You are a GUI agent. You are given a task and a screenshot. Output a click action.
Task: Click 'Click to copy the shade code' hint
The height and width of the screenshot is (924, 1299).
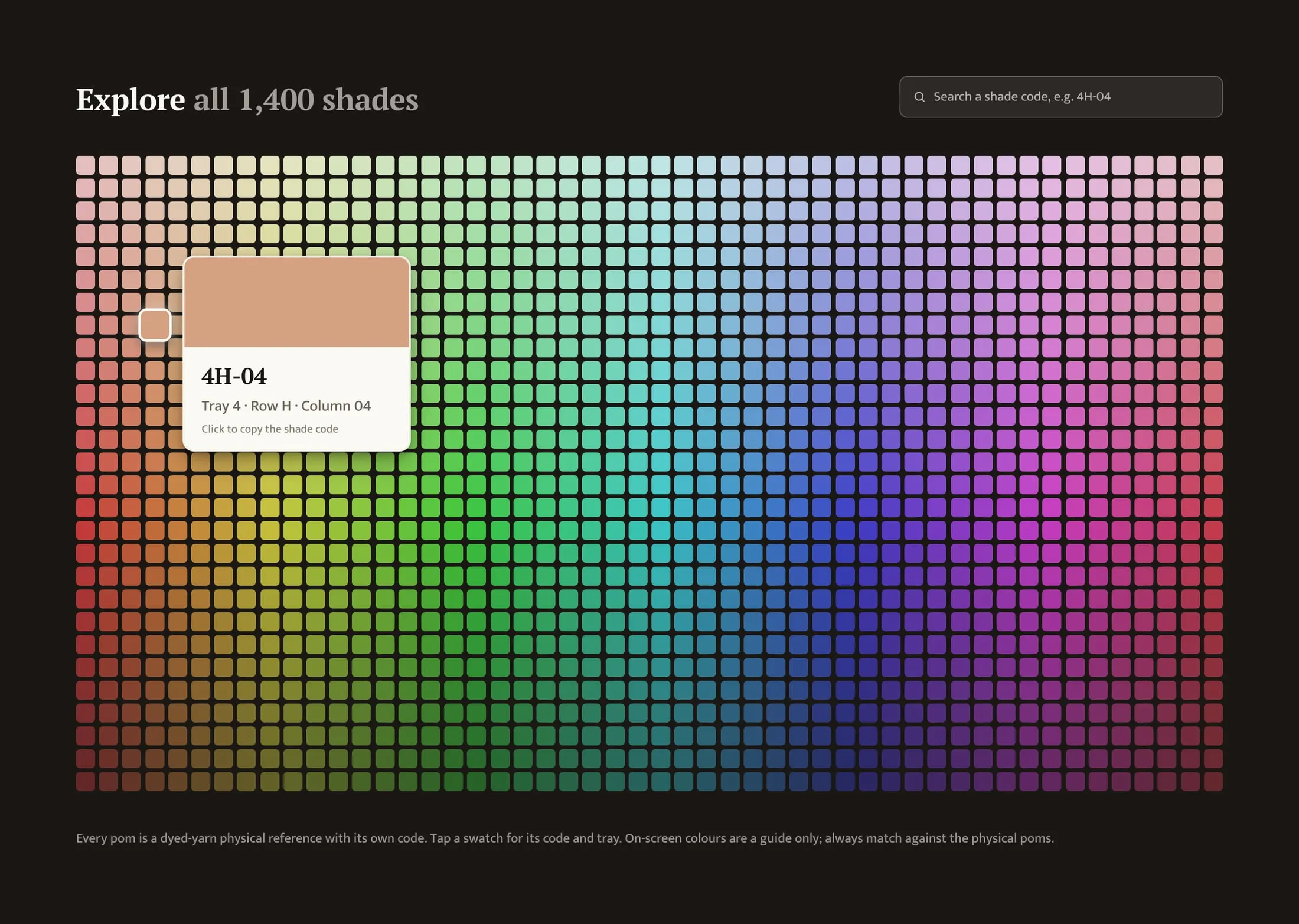click(x=270, y=429)
